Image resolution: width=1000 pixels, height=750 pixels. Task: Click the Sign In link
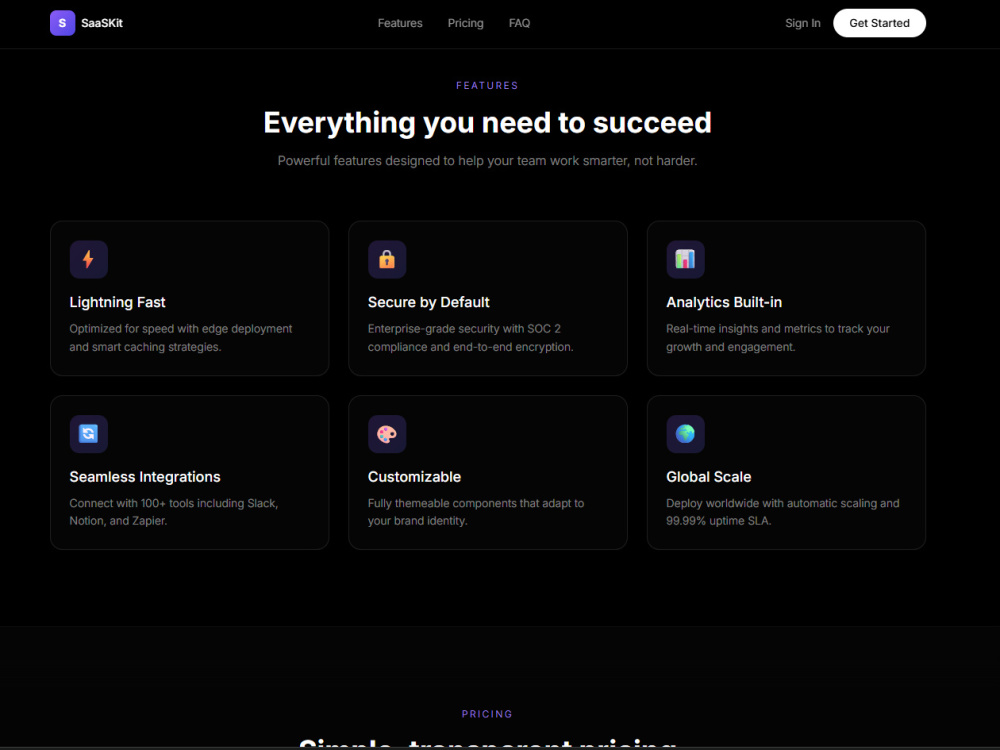(802, 23)
